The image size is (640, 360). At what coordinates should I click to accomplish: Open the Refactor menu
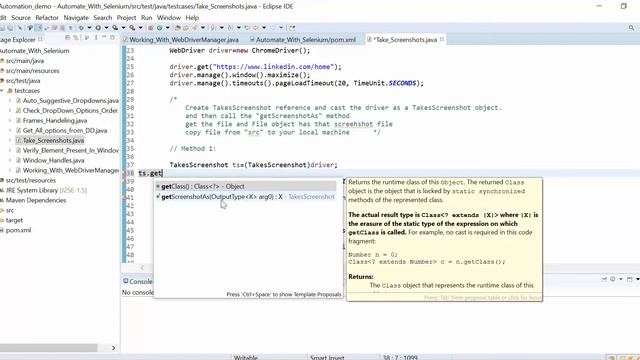pyautogui.click(x=47, y=18)
